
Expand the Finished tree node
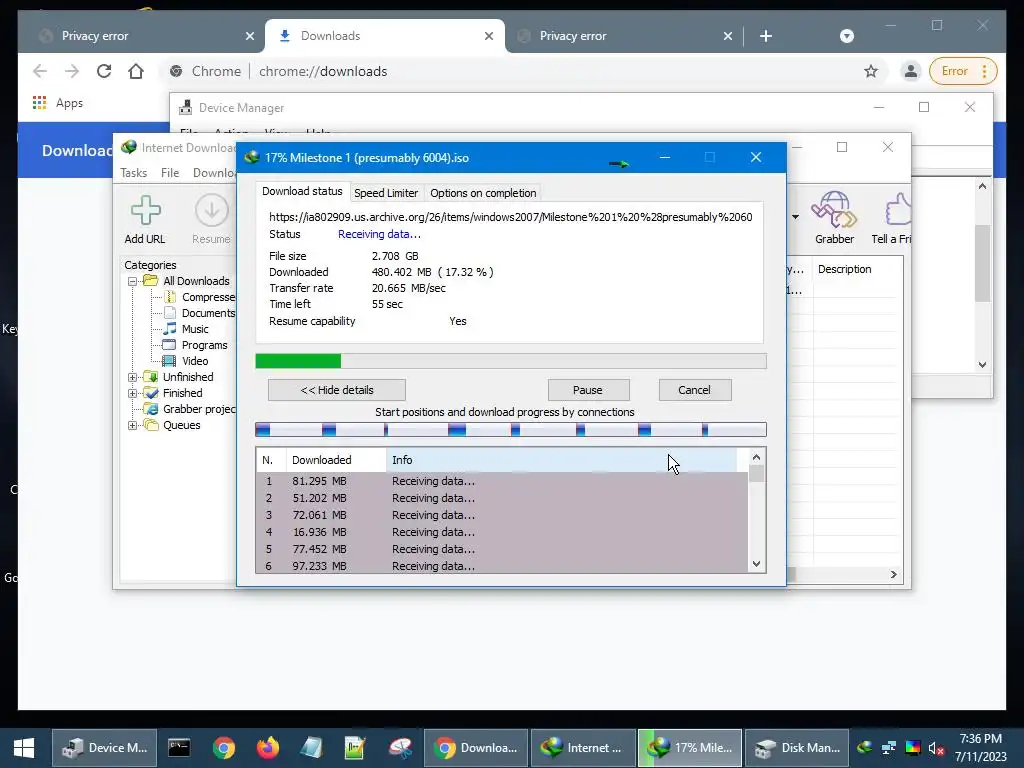pos(133,393)
